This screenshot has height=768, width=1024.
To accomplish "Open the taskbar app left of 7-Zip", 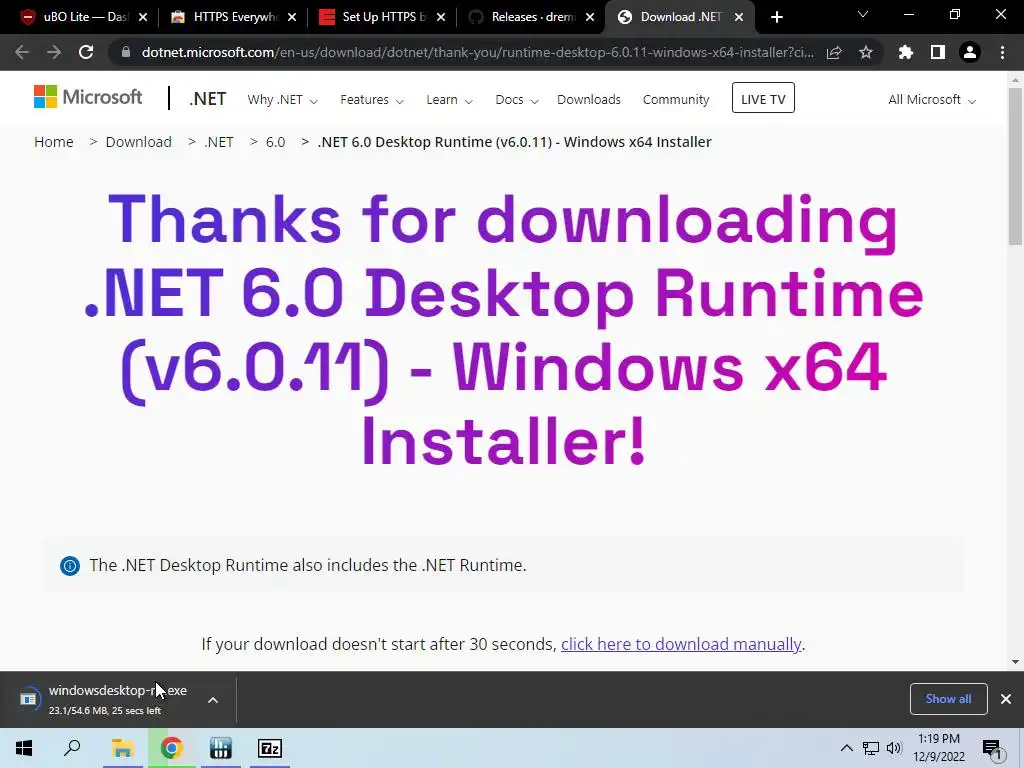I will click(221, 748).
